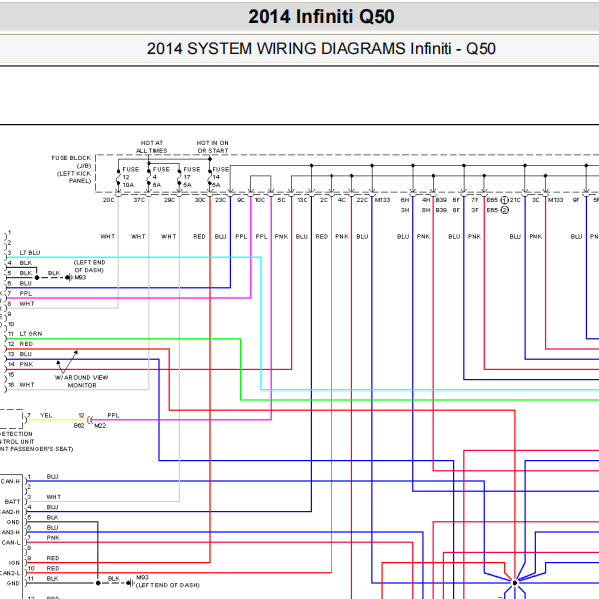Image resolution: width=599 pixels, height=599 pixels.
Task: Click M93 ground symbol near pin 5 BLK
Action: pyautogui.click(x=69, y=278)
